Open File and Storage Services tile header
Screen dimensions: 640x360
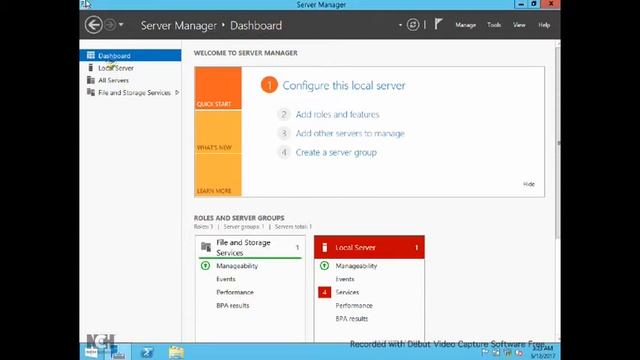(x=250, y=247)
